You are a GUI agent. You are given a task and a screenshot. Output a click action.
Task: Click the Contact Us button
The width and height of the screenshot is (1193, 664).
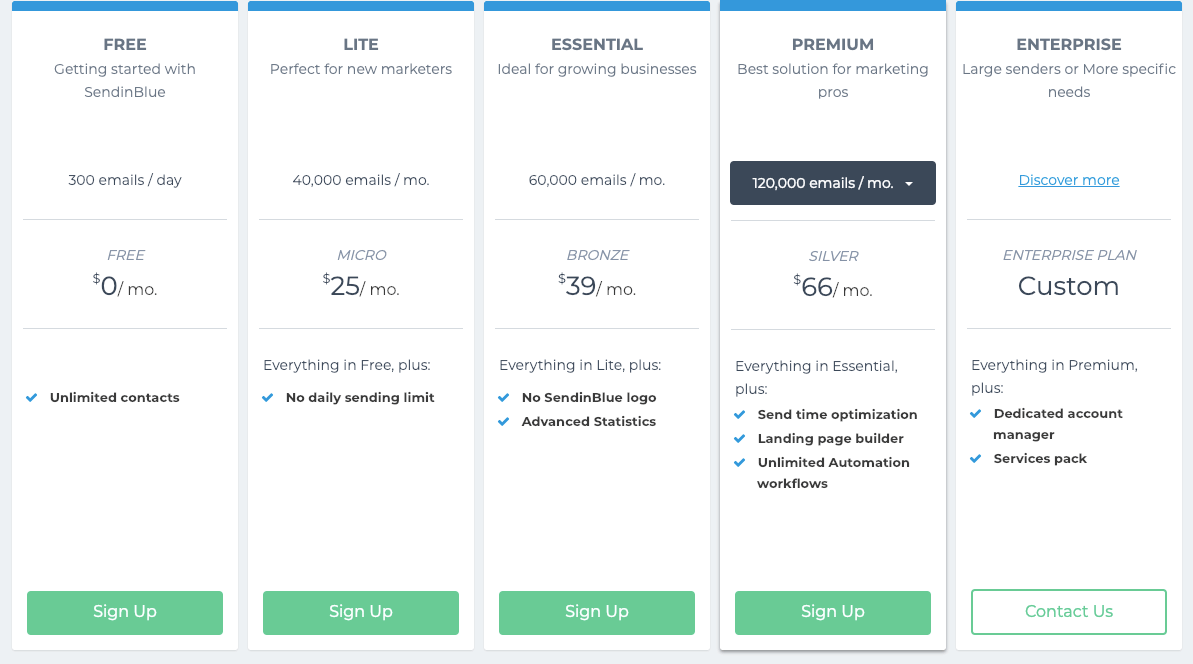pyautogui.click(x=1069, y=612)
